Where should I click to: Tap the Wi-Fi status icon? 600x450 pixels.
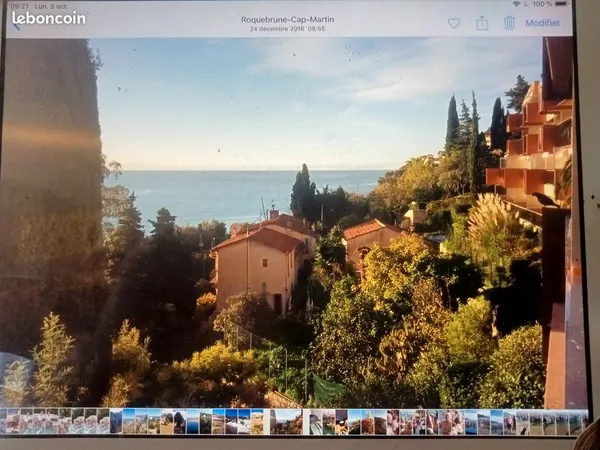(517, 4)
